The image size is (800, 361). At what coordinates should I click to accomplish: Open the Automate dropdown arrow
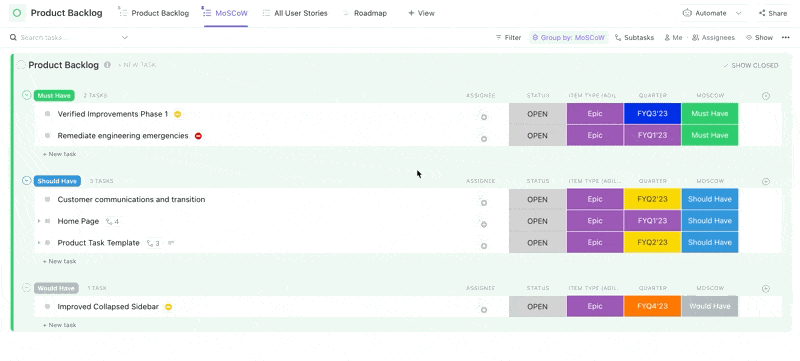coord(738,13)
